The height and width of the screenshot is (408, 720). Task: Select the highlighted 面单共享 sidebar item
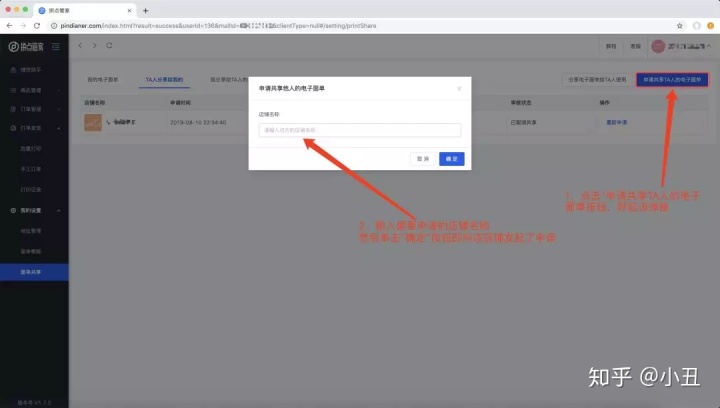(x=34, y=272)
